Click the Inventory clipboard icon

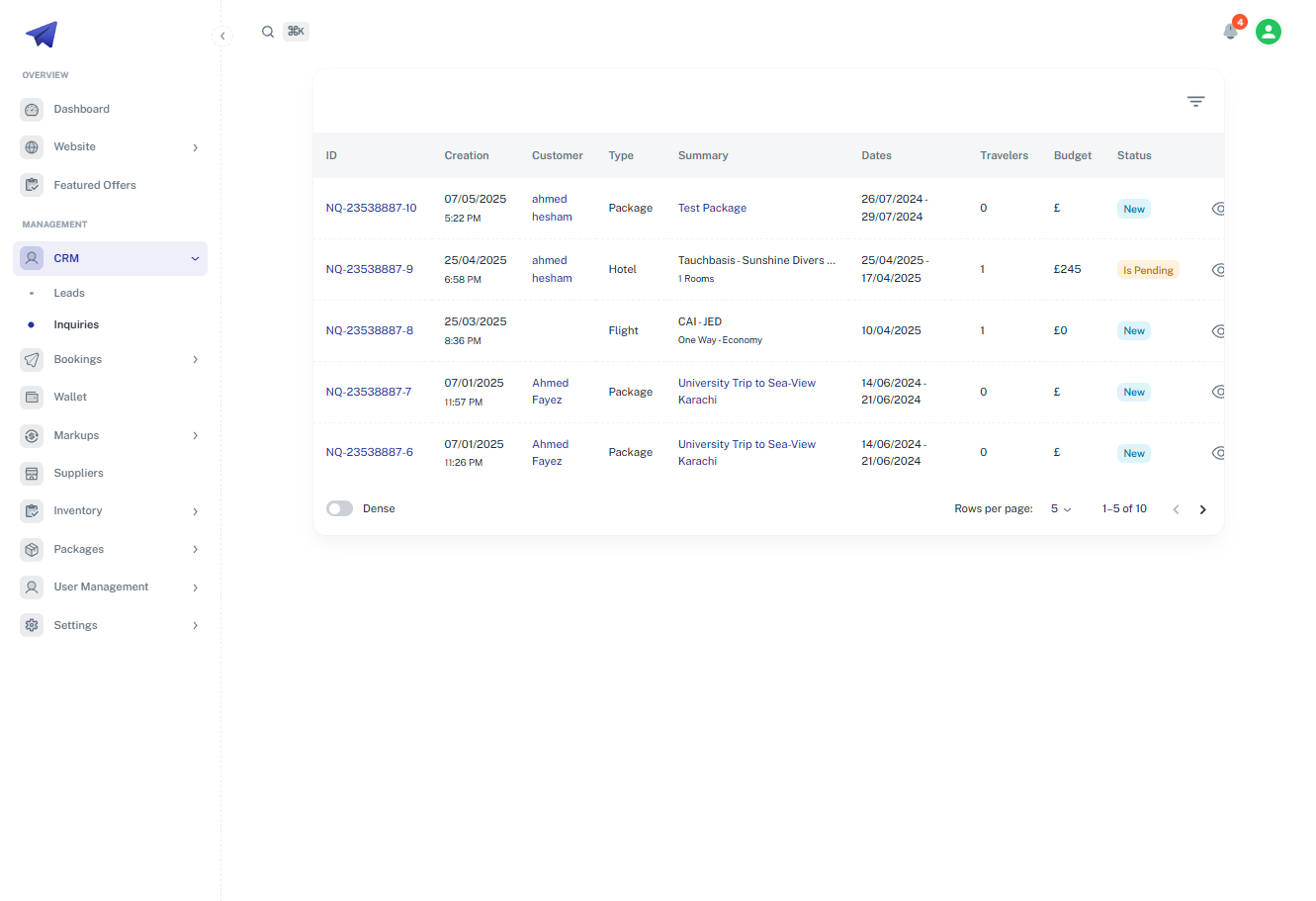coord(32,511)
